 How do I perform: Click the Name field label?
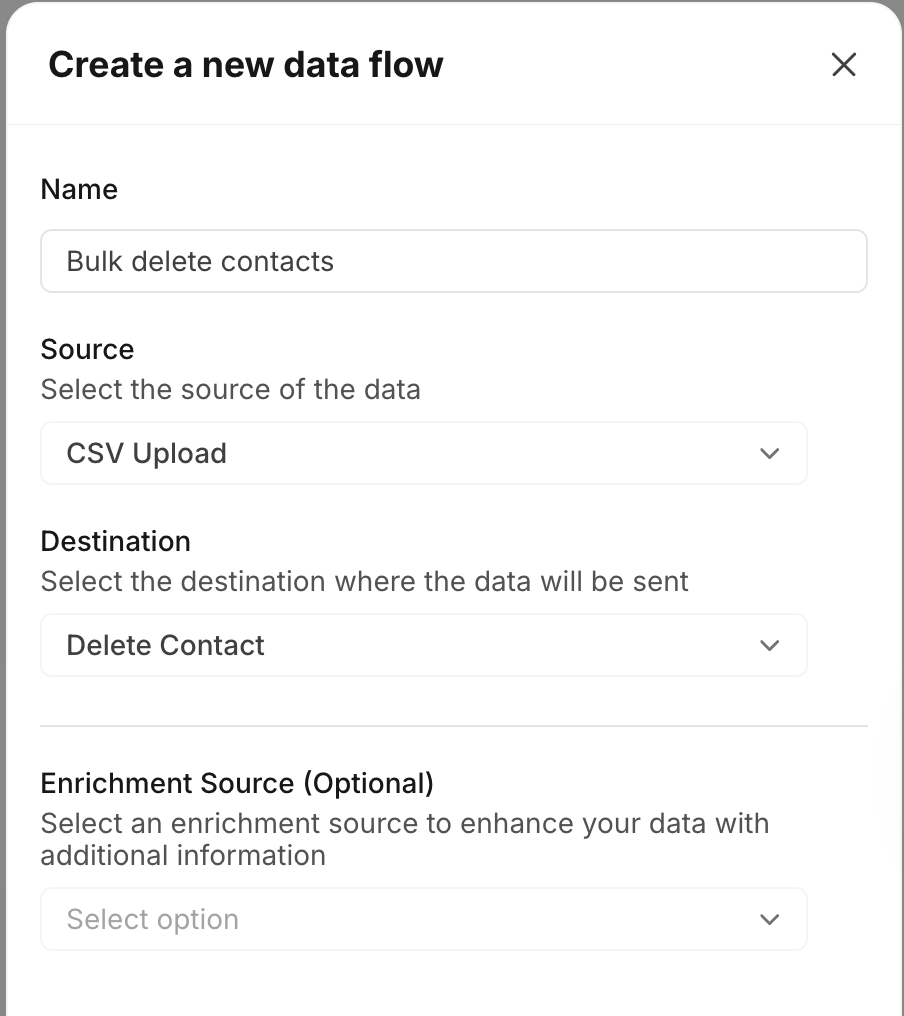(79, 189)
